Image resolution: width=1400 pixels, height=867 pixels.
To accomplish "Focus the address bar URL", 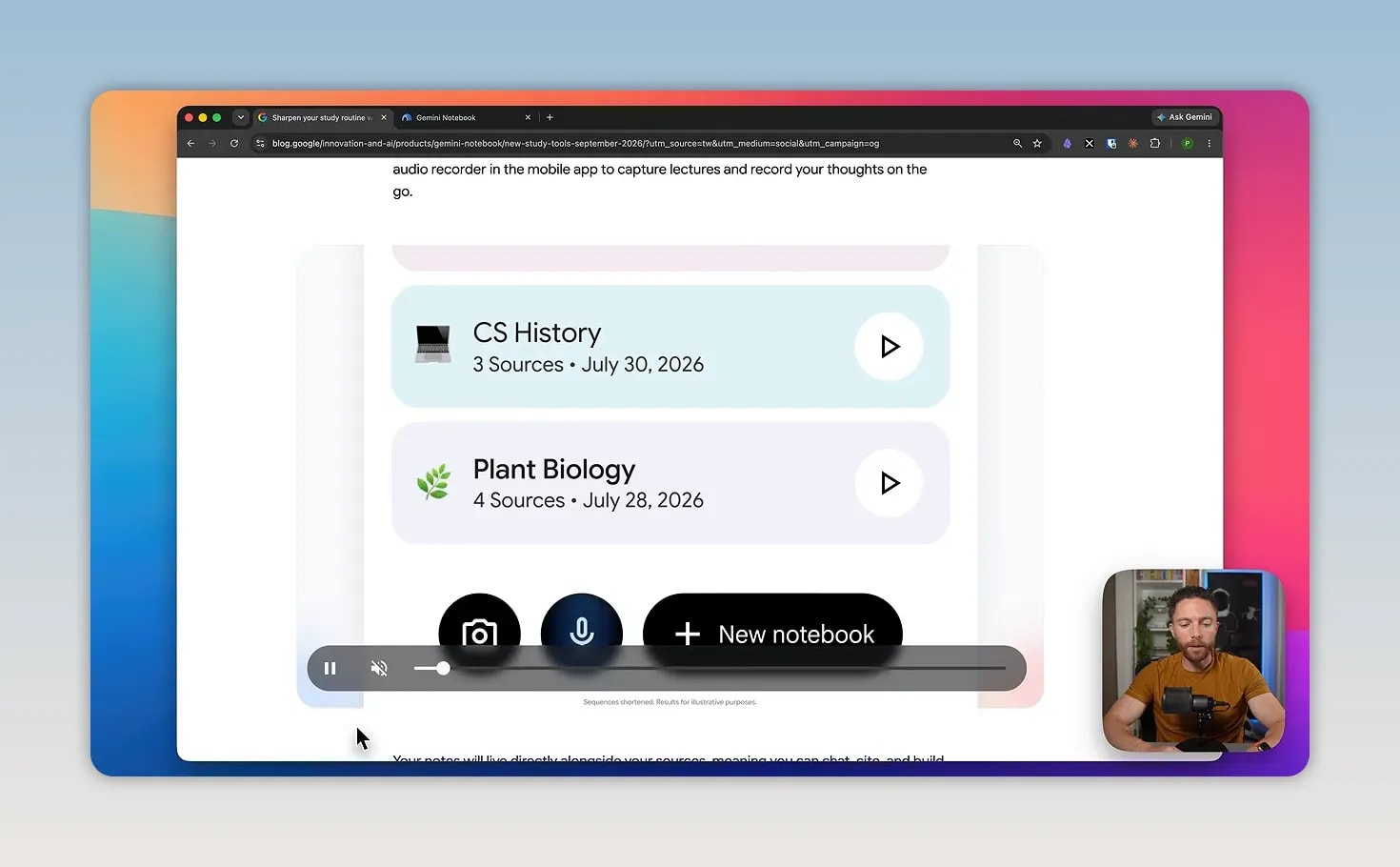I will (575, 144).
